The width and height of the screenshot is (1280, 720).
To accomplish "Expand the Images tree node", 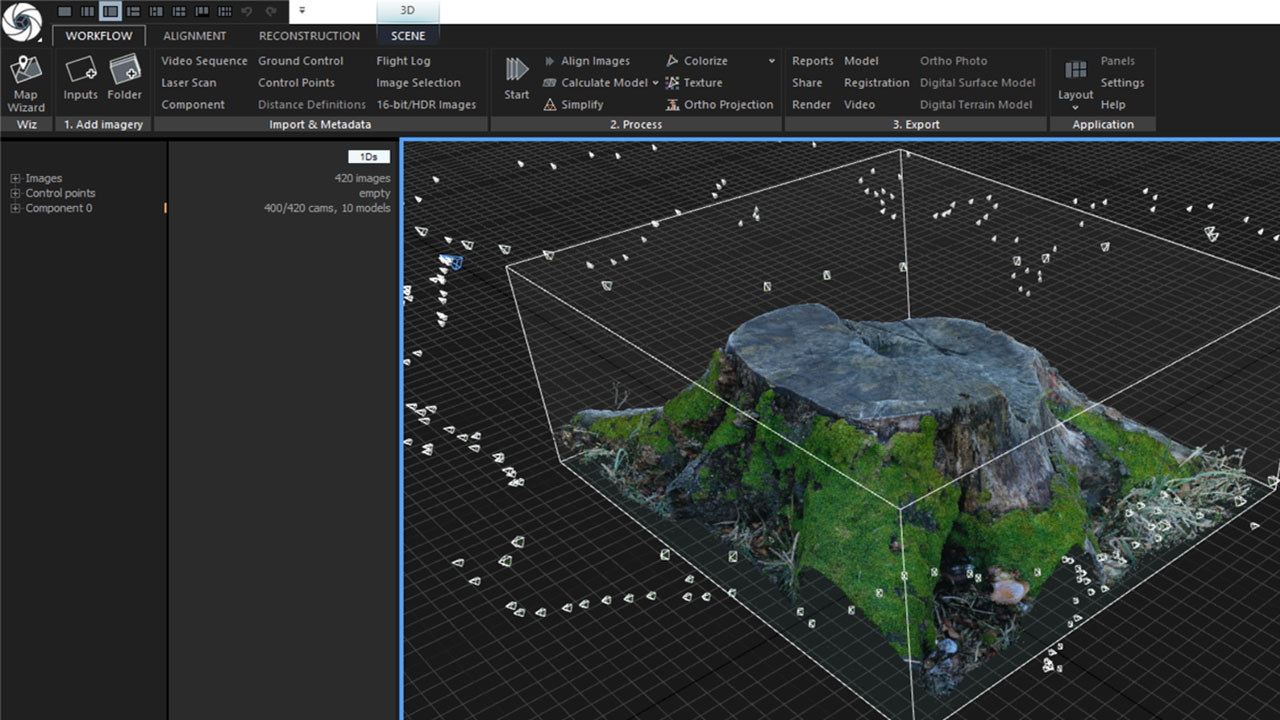I will pos(15,179).
